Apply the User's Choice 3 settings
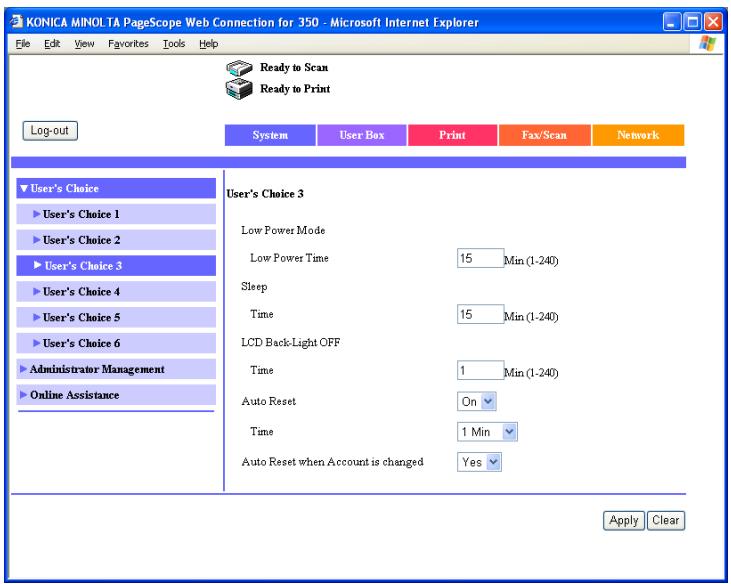731x584 pixels. [624, 520]
